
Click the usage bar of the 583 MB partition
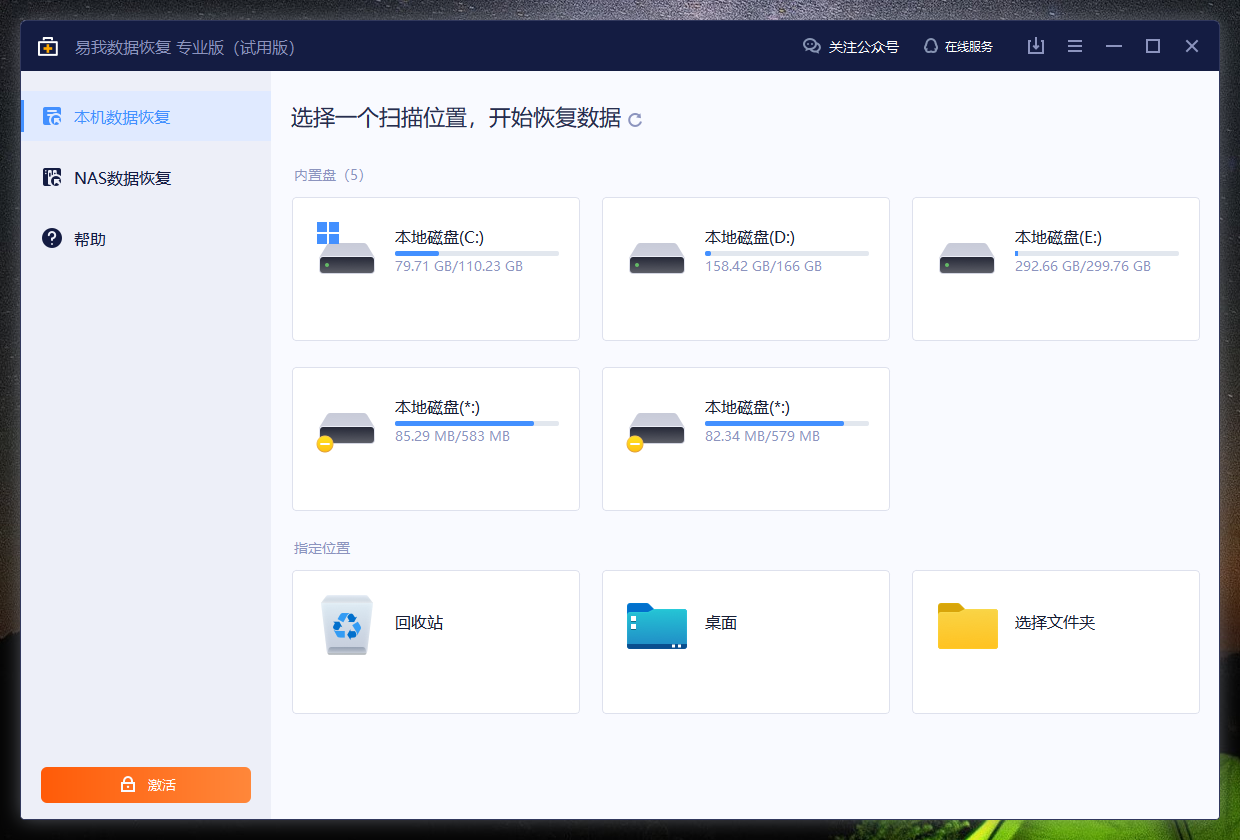pyautogui.click(x=477, y=424)
